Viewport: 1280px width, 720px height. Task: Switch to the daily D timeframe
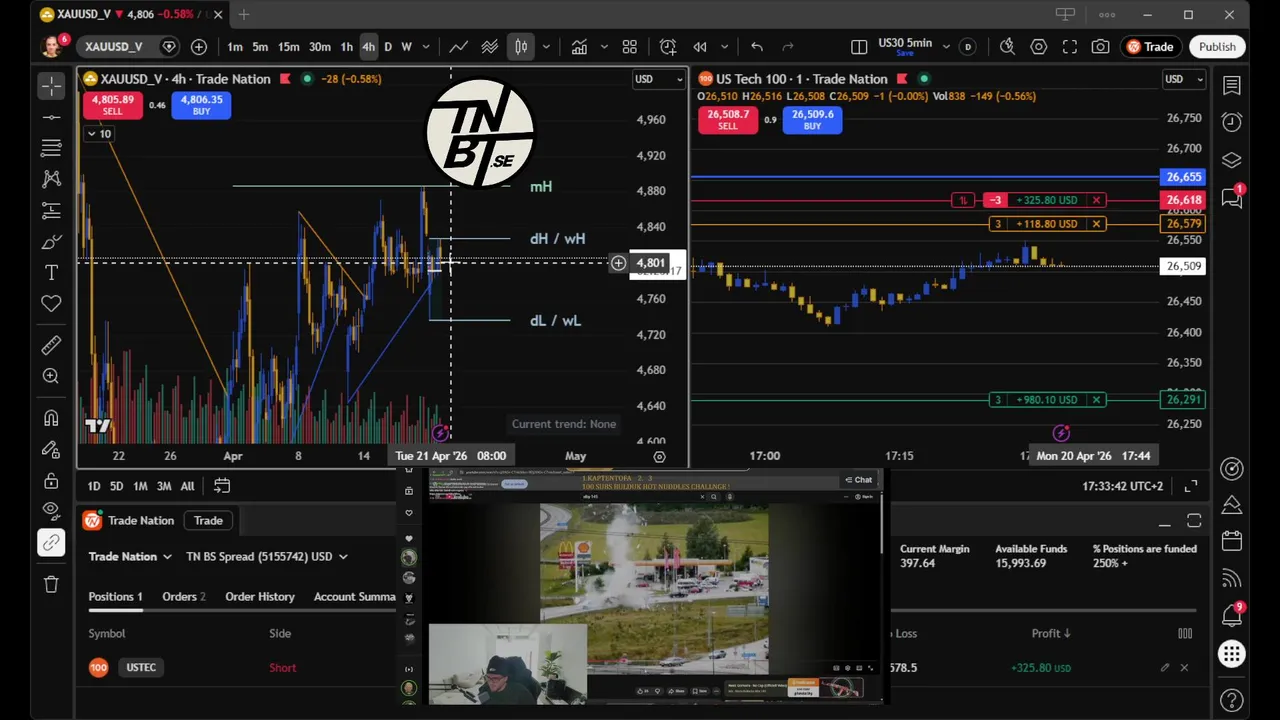pyautogui.click(x=388, y=47)
